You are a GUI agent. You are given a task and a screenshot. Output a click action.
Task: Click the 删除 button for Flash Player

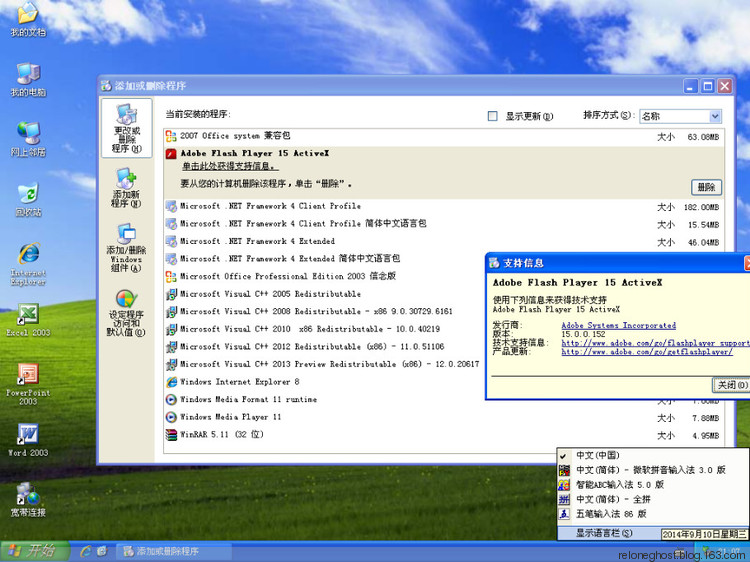[706, 187]
